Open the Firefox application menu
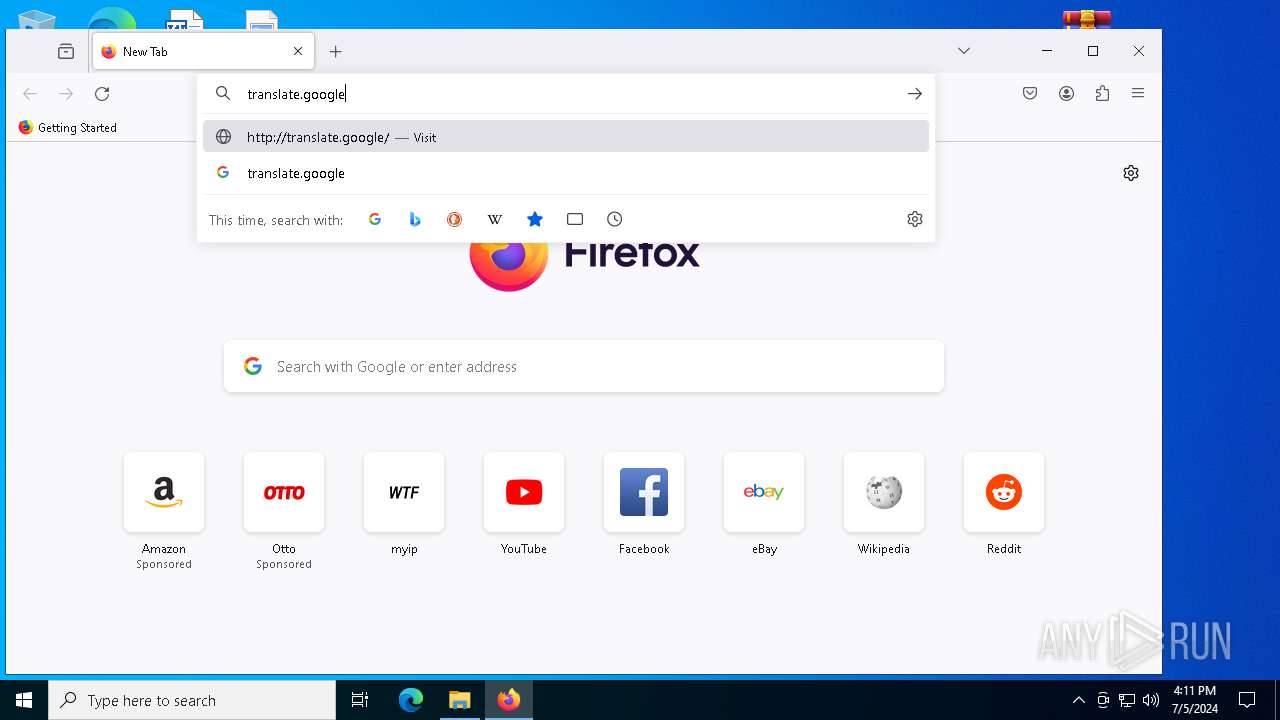Viewport: 1280px width, 720px height. click(1138, 94)
